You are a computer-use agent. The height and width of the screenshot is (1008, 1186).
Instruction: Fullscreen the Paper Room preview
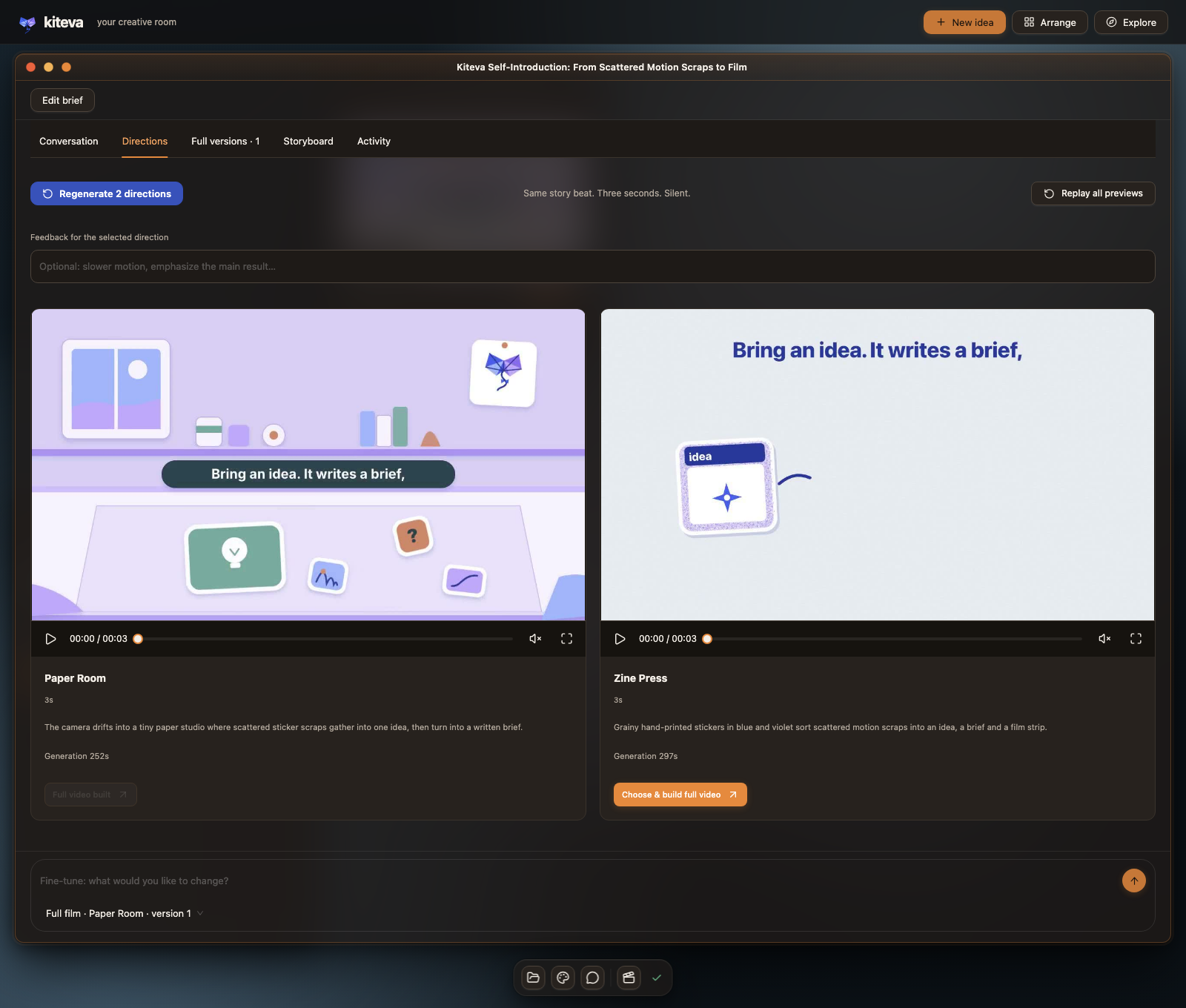click(566, 639)
